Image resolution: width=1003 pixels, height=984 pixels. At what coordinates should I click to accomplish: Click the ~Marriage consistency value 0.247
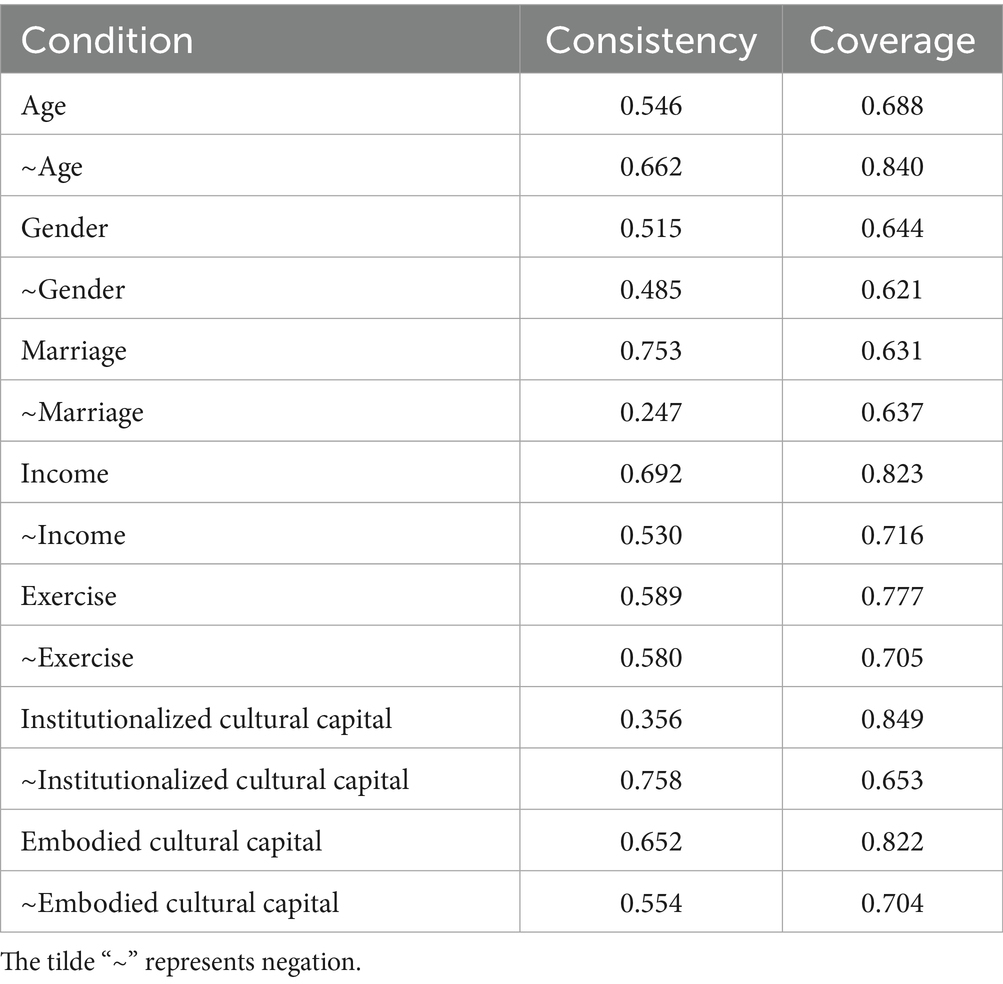(651, 412)
